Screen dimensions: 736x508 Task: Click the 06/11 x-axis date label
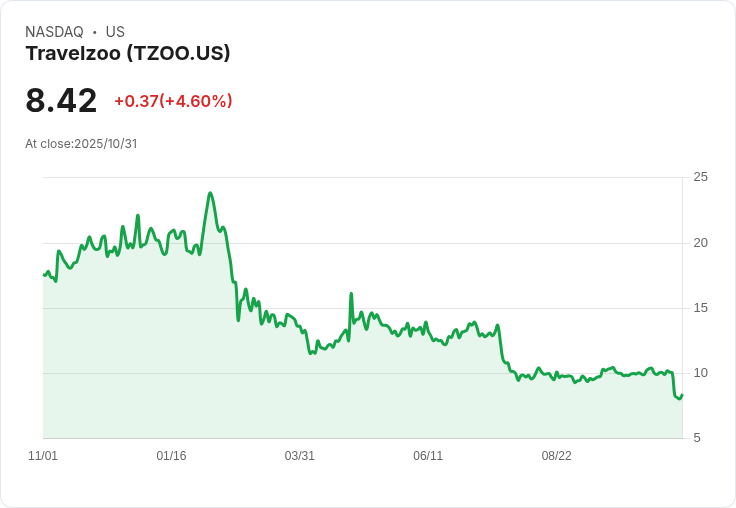coord(428,456)
